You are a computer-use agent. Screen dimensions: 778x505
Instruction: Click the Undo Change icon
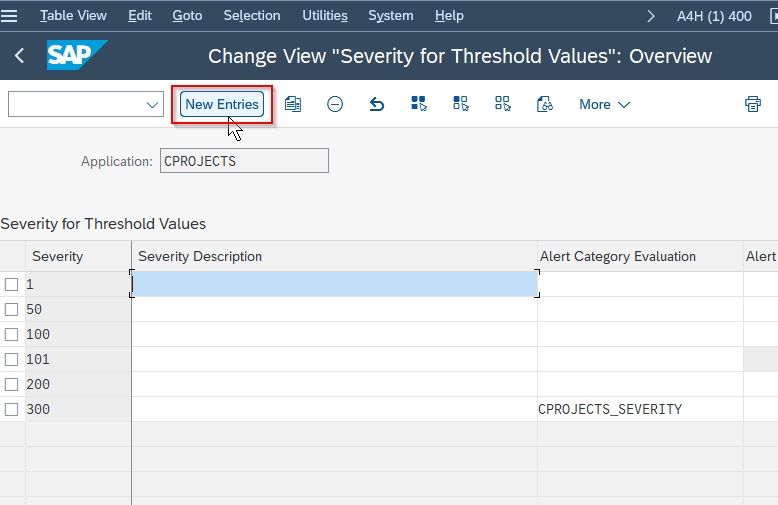(377, 104)
